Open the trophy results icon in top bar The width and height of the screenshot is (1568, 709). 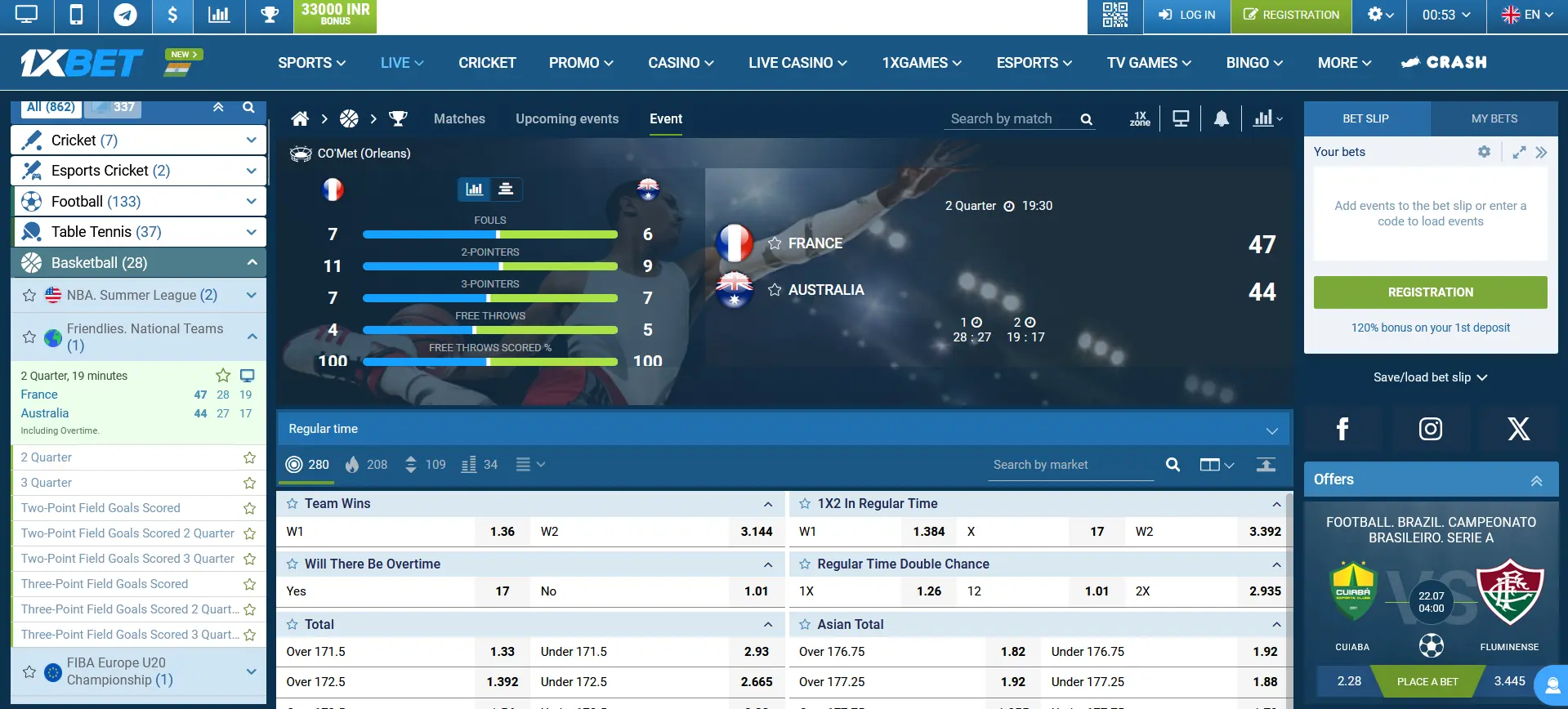tap(269, 15)
